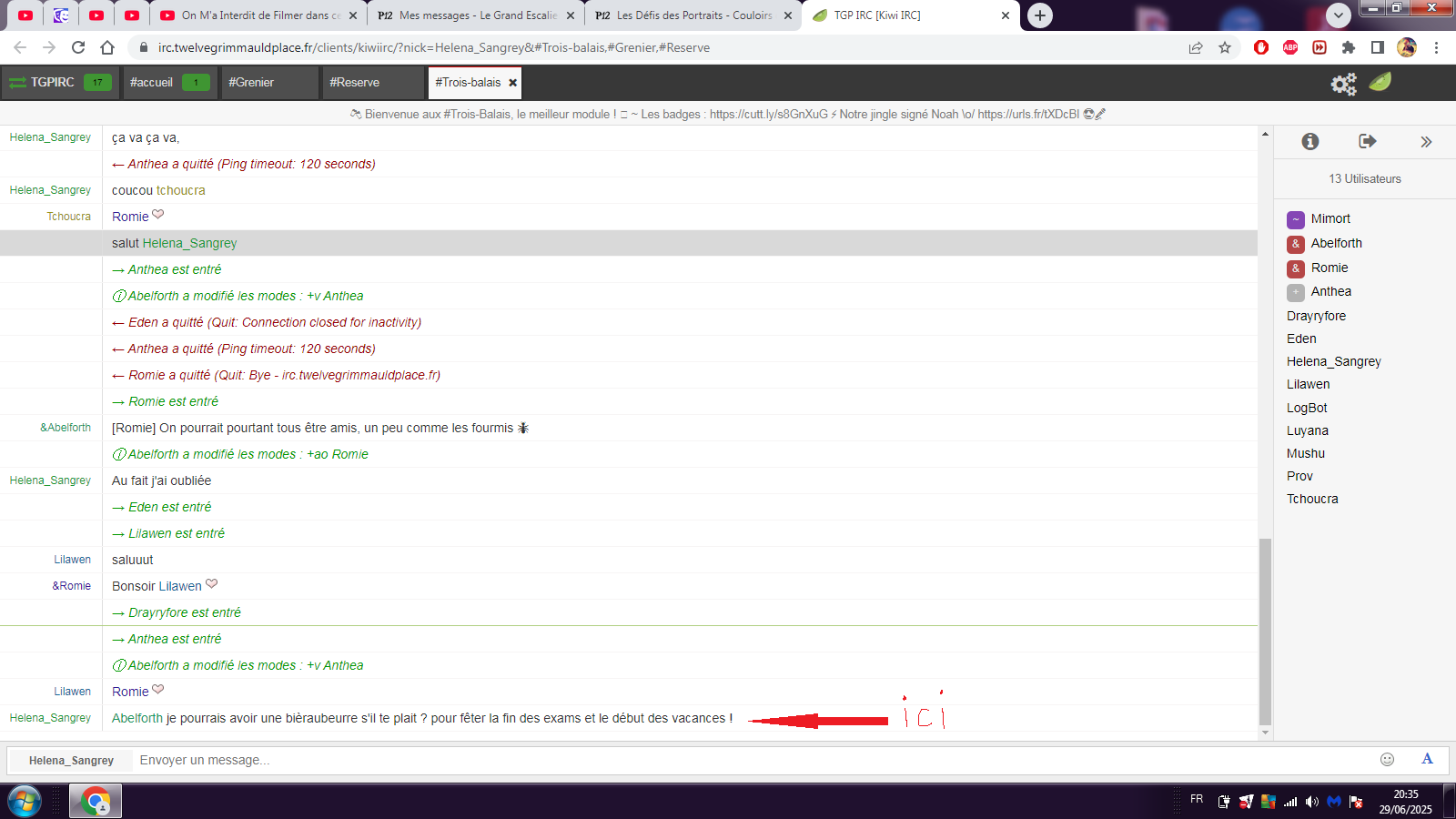
Task: Switch to the pinned theatre-mask tab
Action: point(61,15)
